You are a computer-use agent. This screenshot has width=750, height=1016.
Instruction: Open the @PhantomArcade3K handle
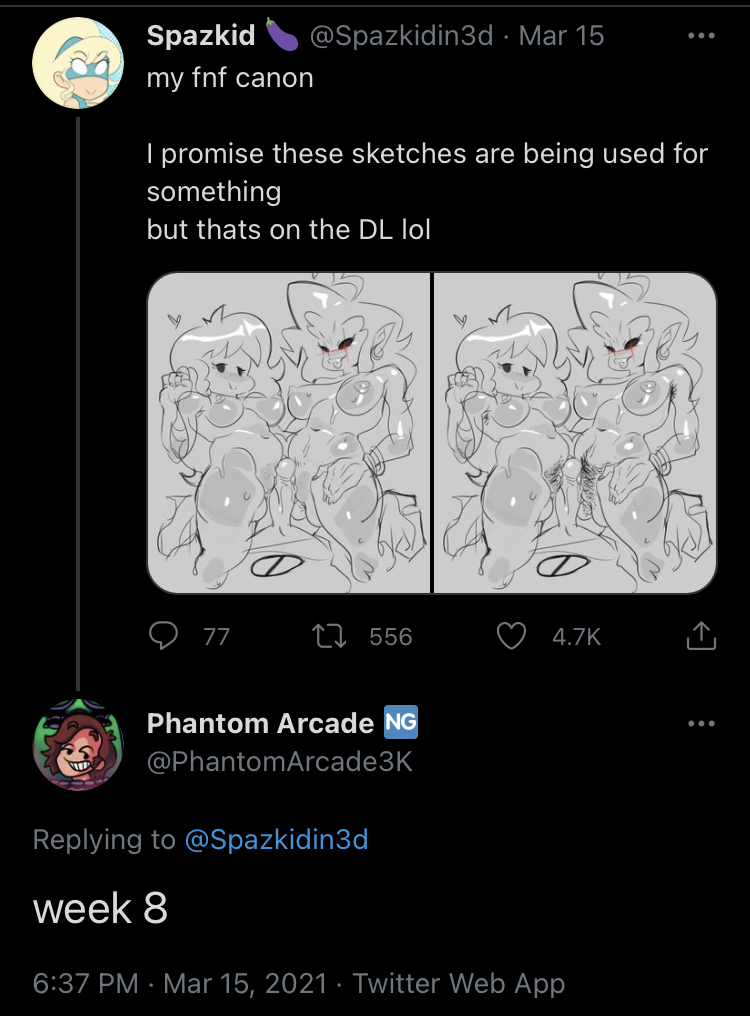tap(280, 762)
